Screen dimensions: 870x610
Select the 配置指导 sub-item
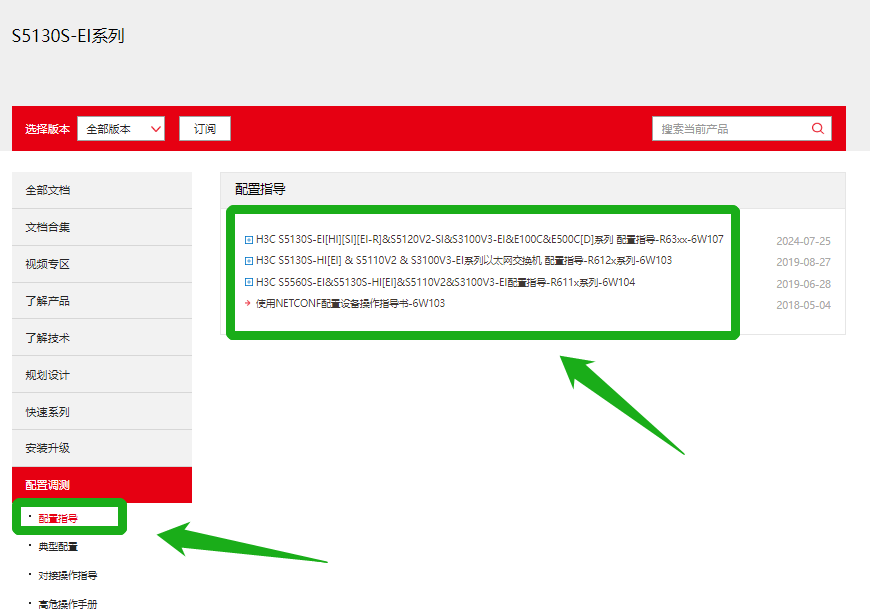pyautogui.click(x=58, y=518)
